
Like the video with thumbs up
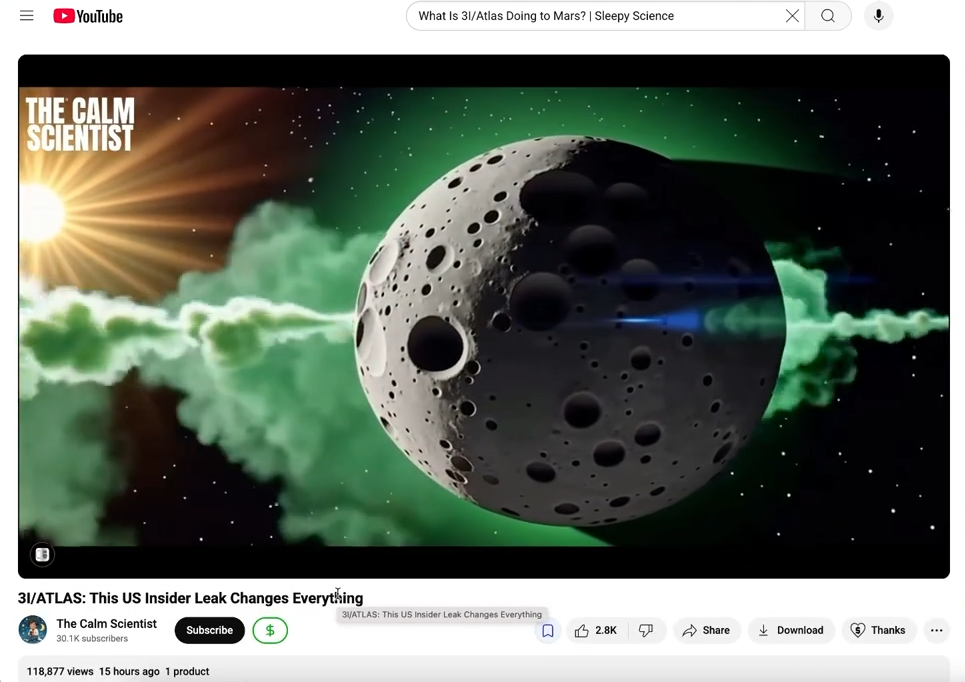596,631
